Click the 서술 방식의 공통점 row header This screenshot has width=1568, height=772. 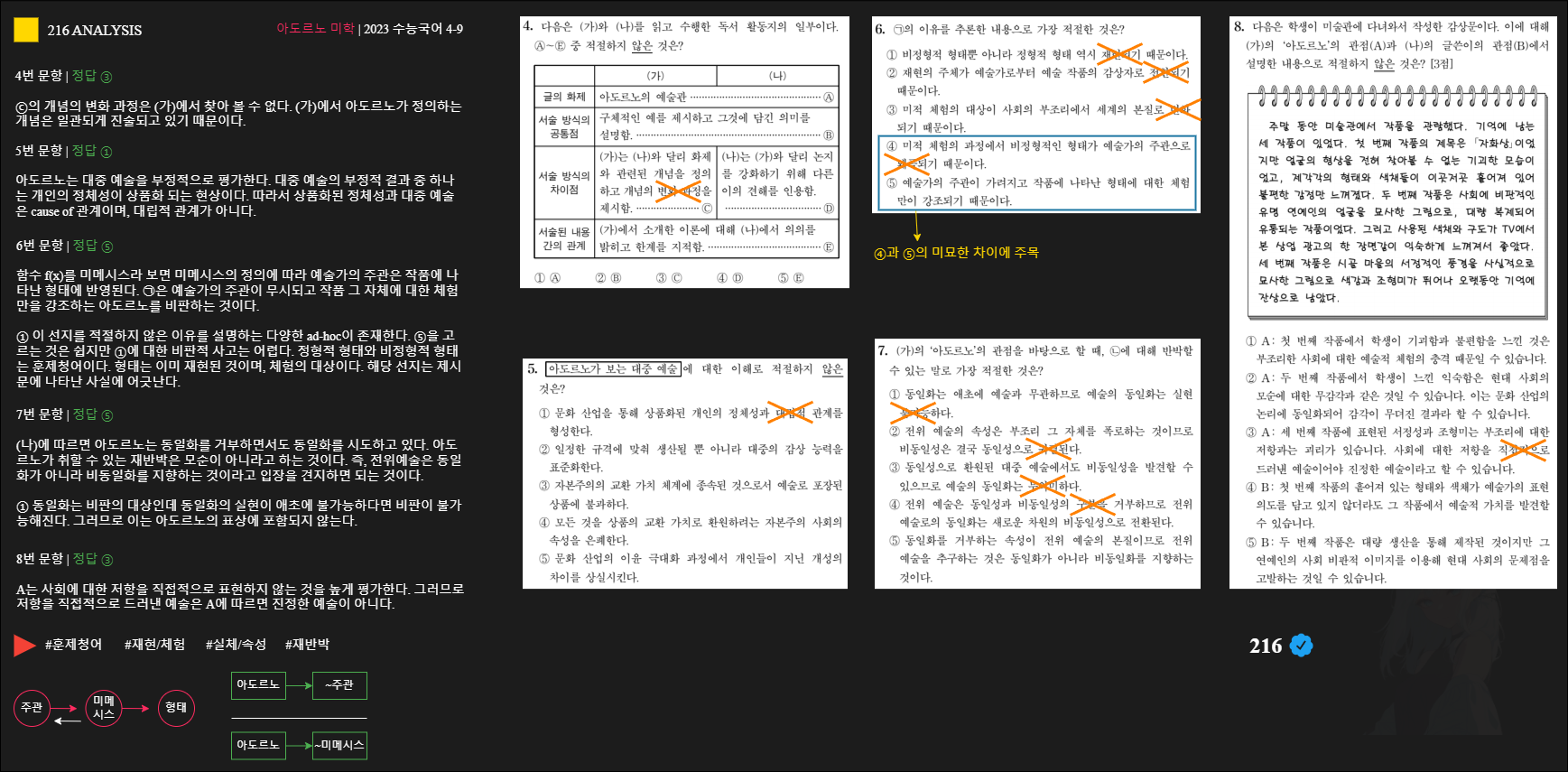coord(564,126)
